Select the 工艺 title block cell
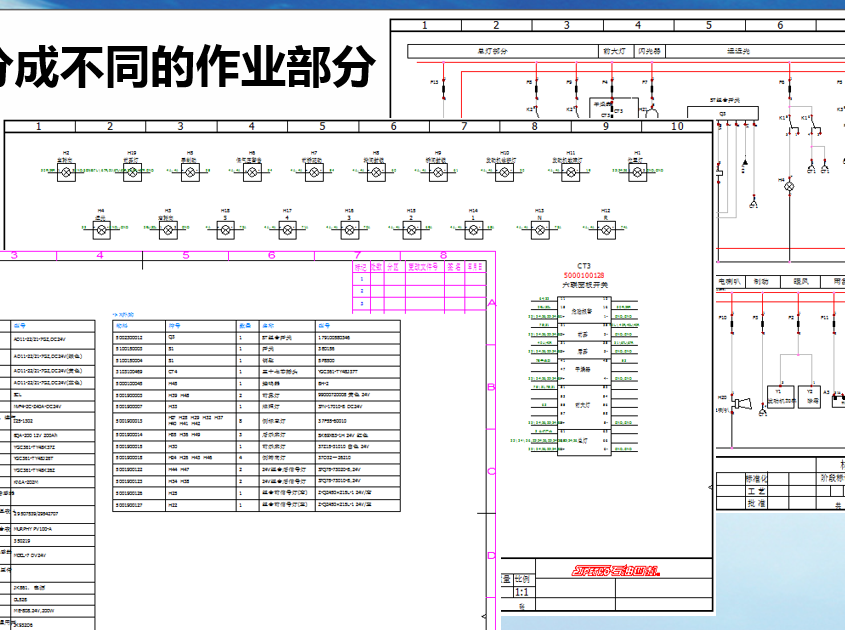This screenshot has width=845, height=630. (756, 491)
